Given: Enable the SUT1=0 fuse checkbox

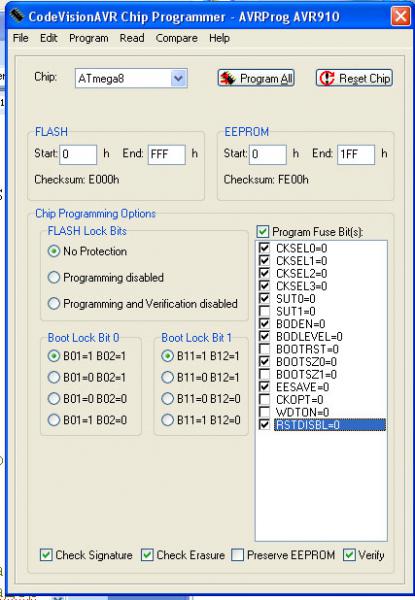Looking at the screenshot, I should (264, 311).
